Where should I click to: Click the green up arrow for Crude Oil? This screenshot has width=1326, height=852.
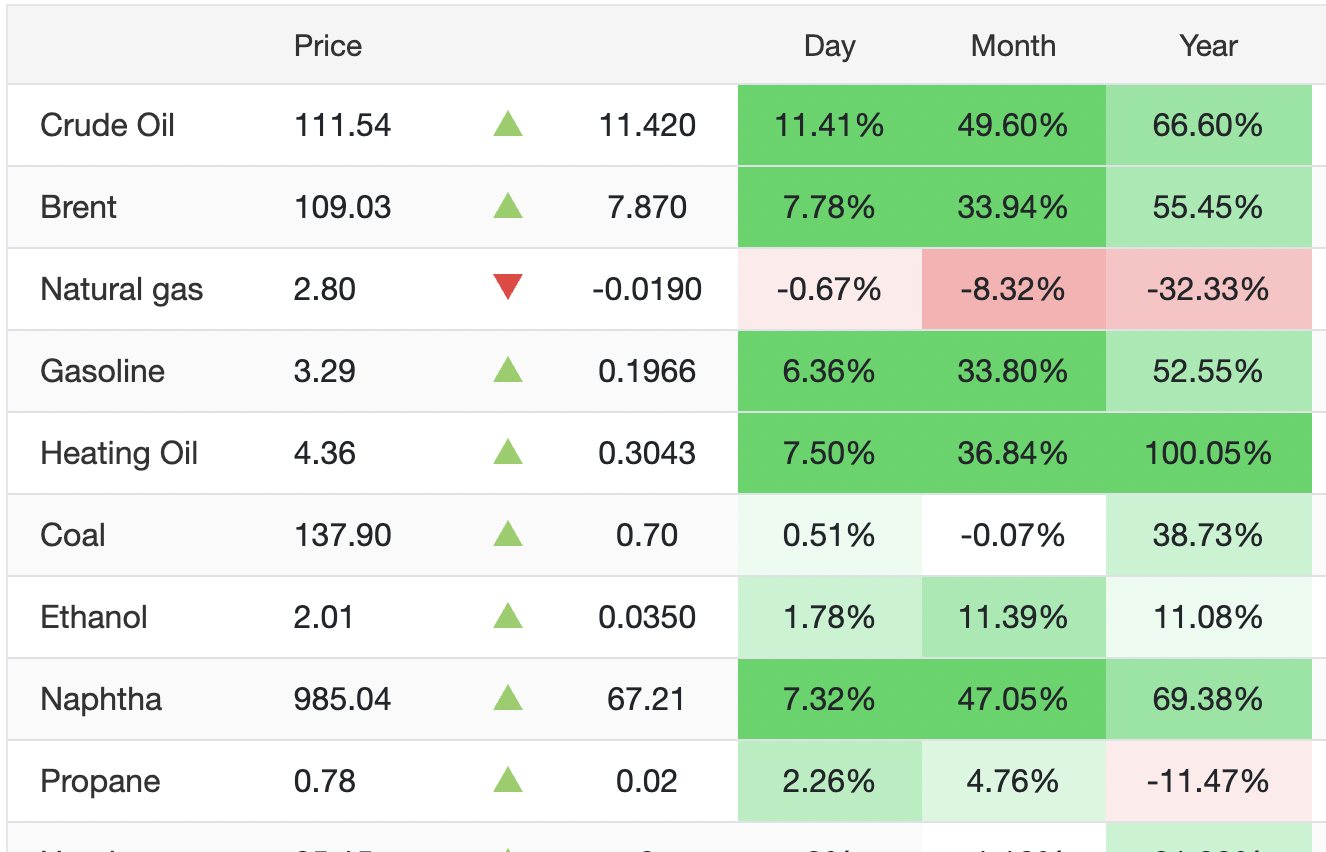[x=508, y=125]
